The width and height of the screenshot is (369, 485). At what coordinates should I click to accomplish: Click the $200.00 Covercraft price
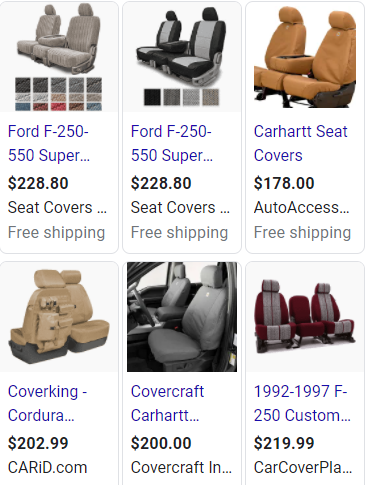[161, 443]
